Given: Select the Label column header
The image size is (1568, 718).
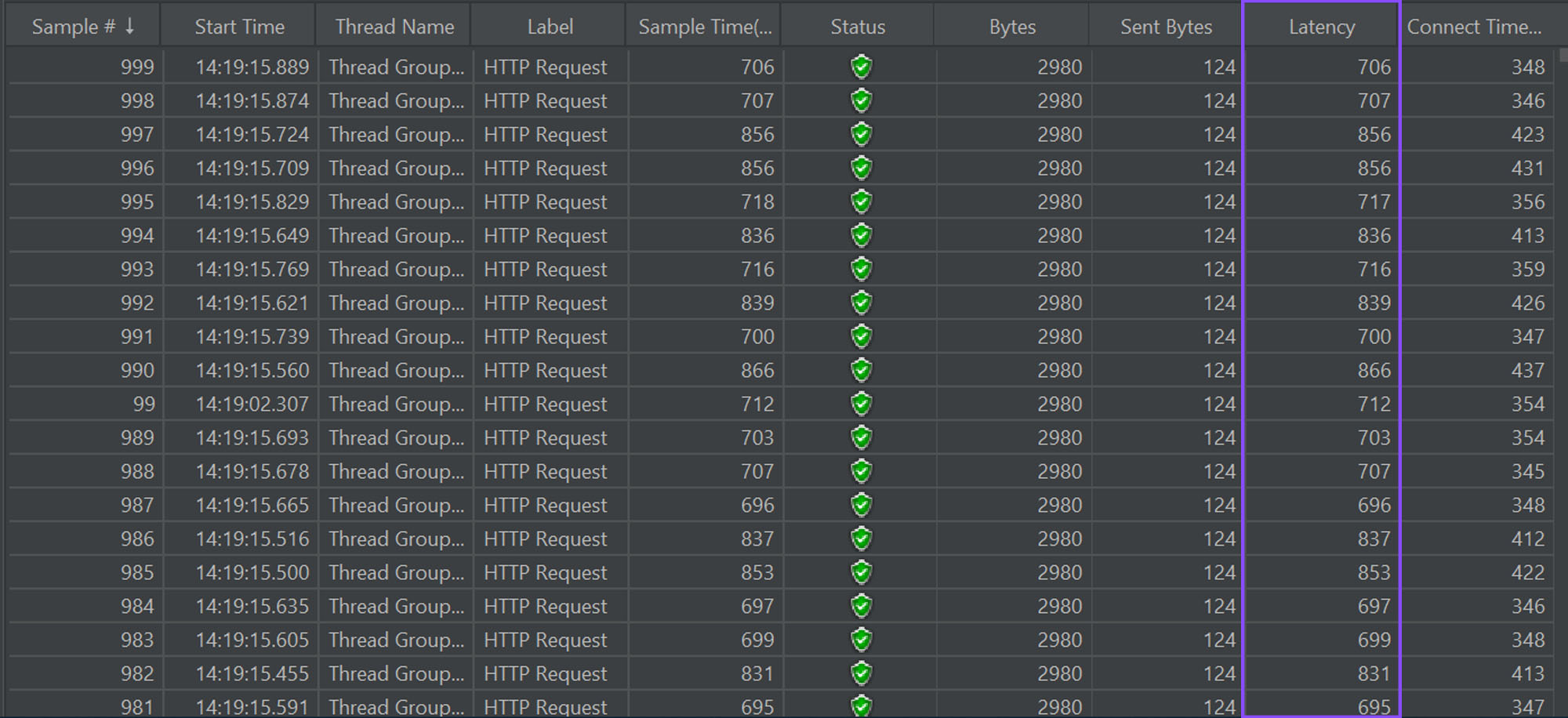Looking at the screenshot, I should click(x=550, y=27).
